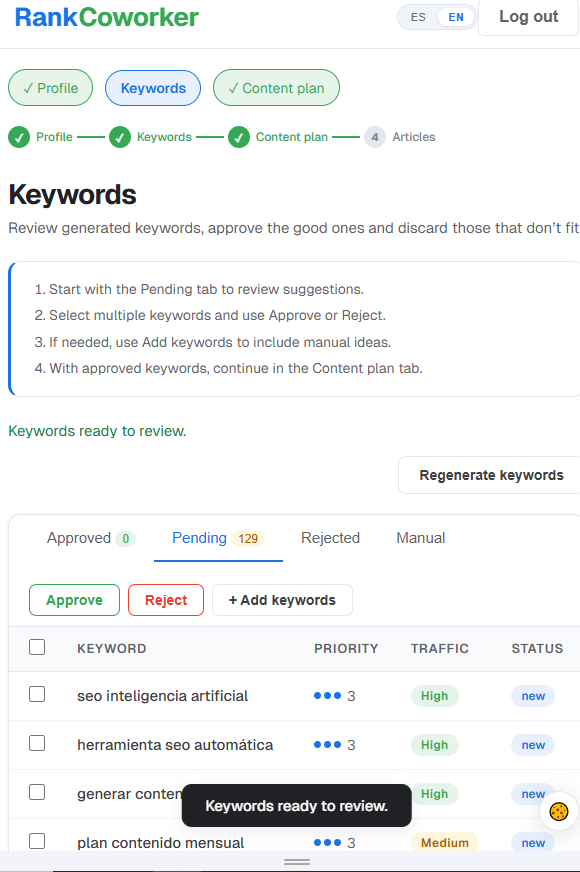The height and width of the screenshot is (872, 580).
Task: Check the seo inteligencia artificial row checkbox
Action: tap(37, 694)
